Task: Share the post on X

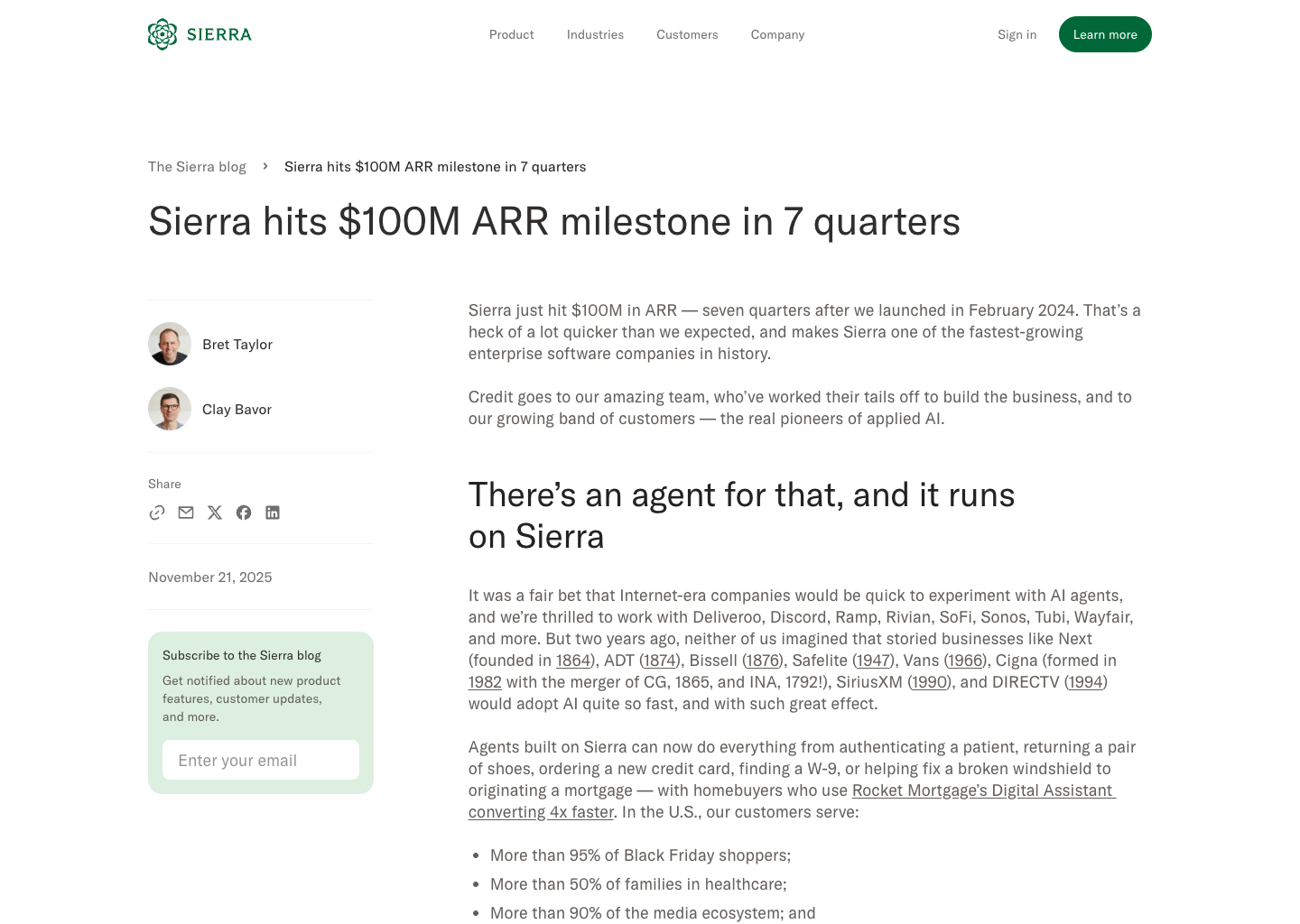Action: [x=215, y=513]
